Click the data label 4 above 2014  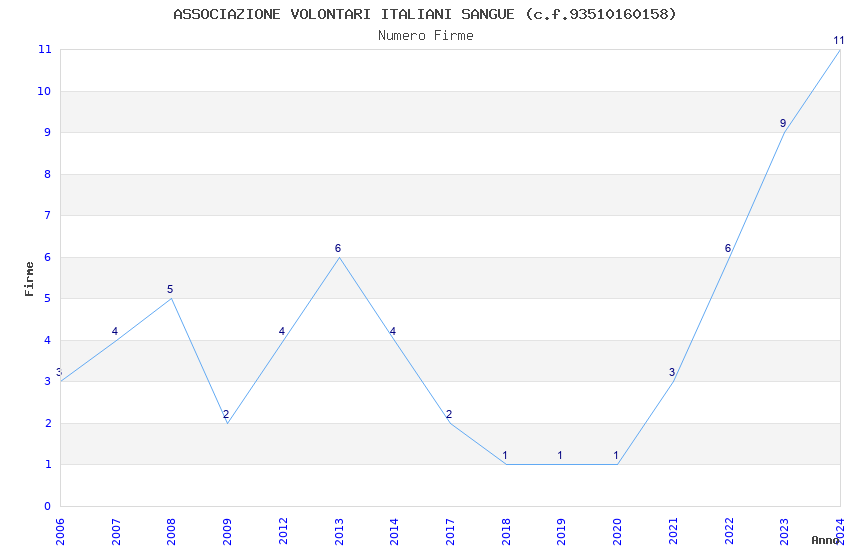pyautogui.click(x=393, y=331)
